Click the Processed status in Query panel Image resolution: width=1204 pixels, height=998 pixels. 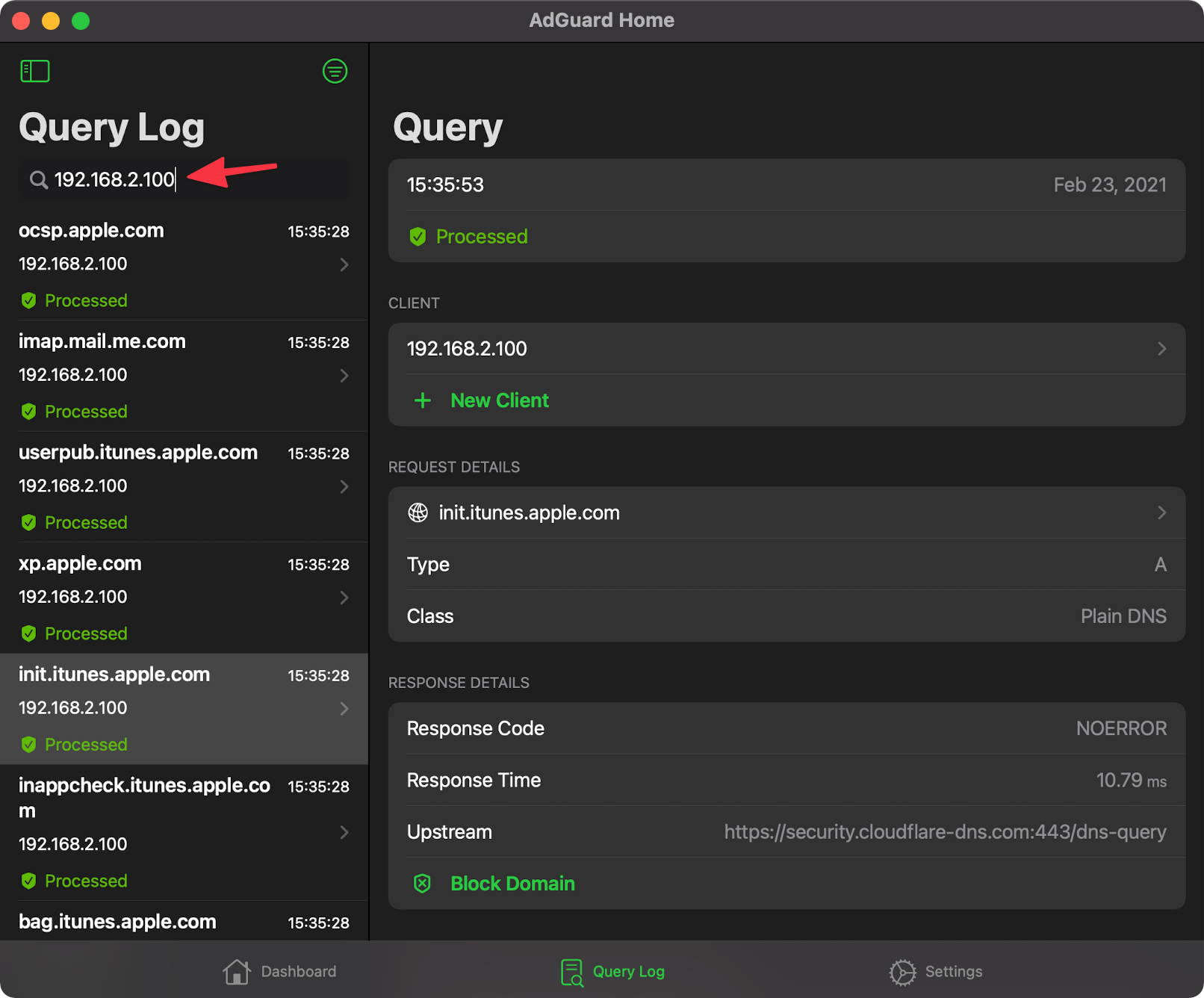point(482,237)
